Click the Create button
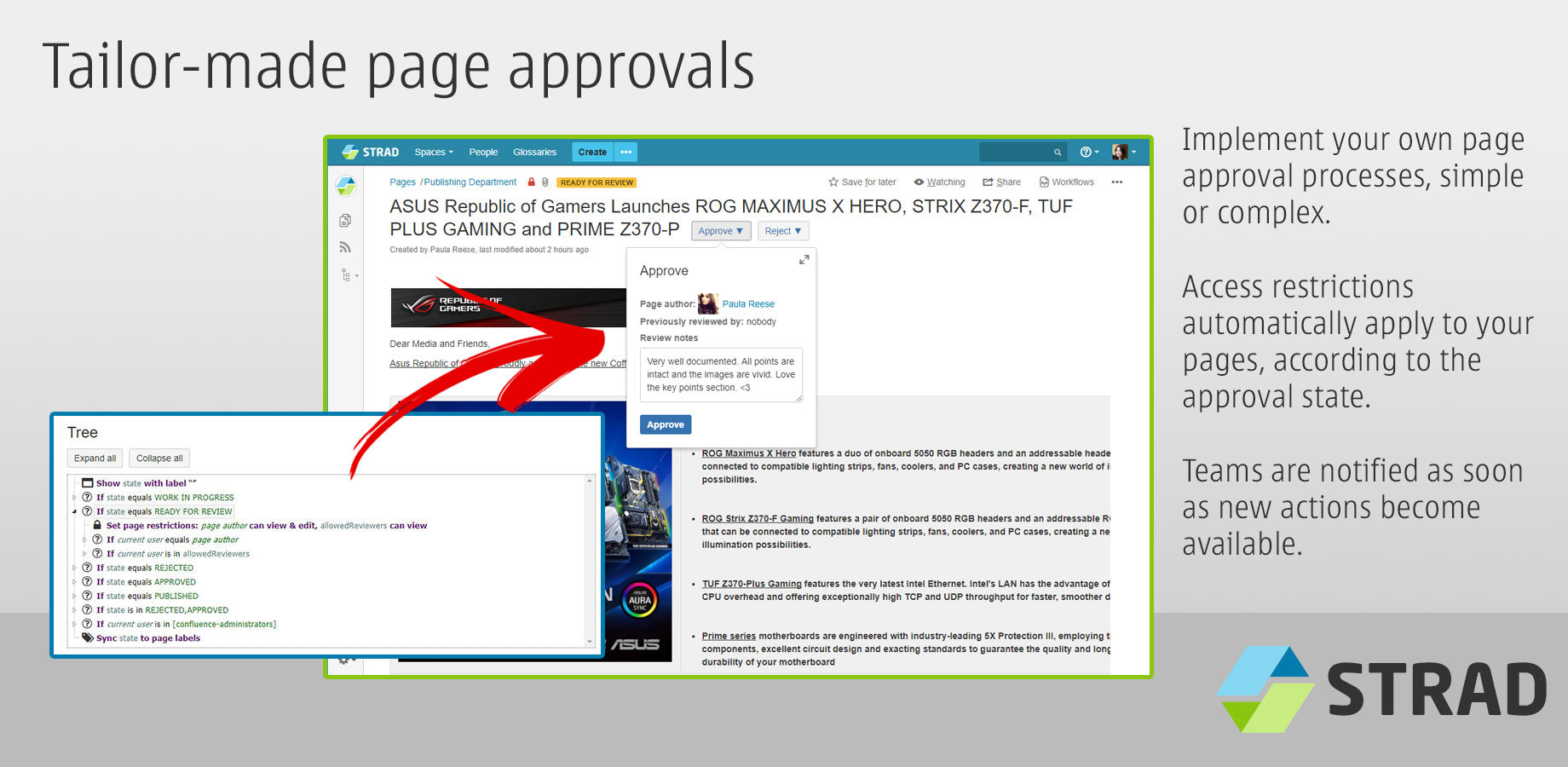The width and height of the screenshot is (1568, 767). 592,152
